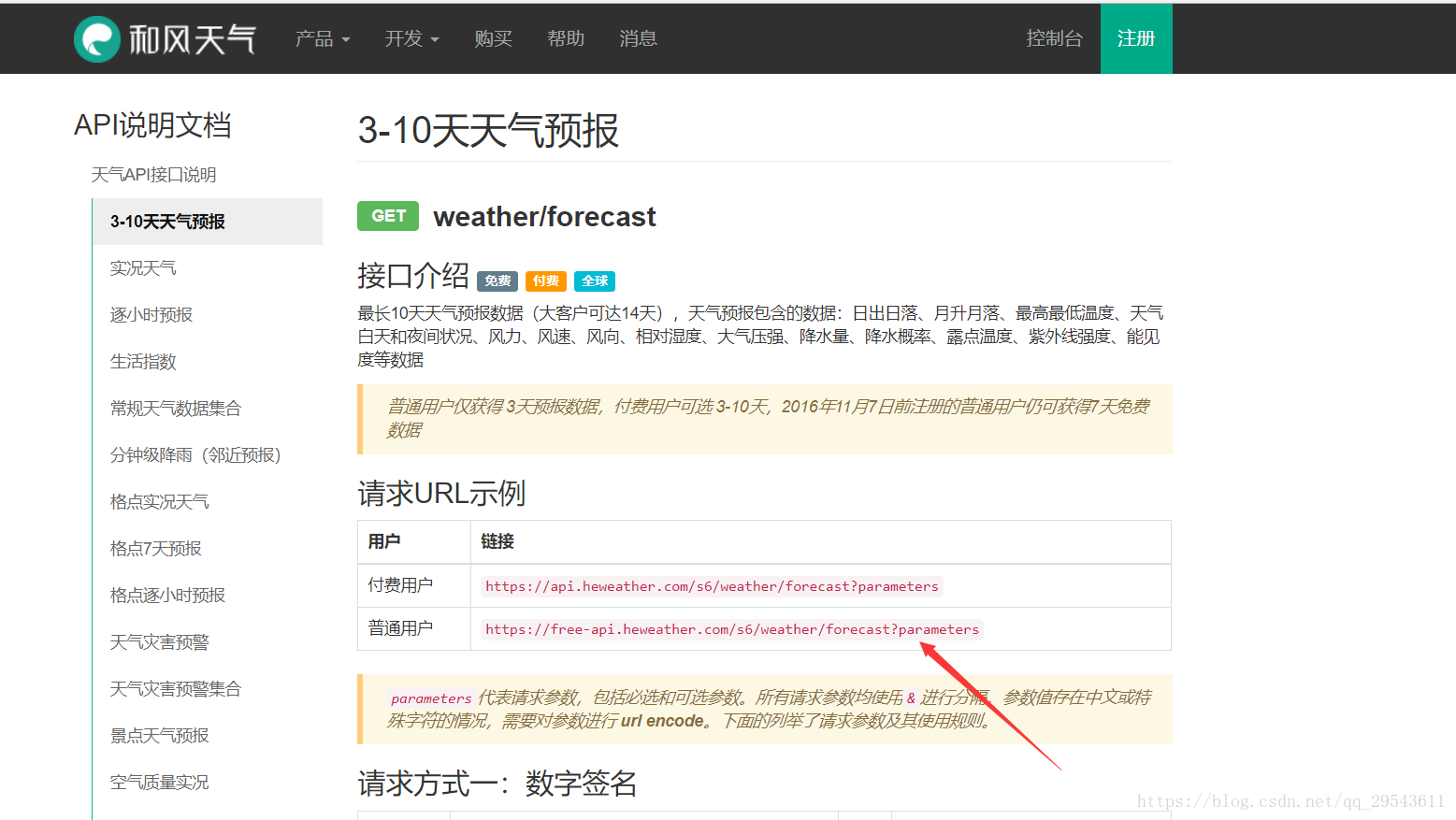Open 实况天气 documentation

[x=143, y=268]
